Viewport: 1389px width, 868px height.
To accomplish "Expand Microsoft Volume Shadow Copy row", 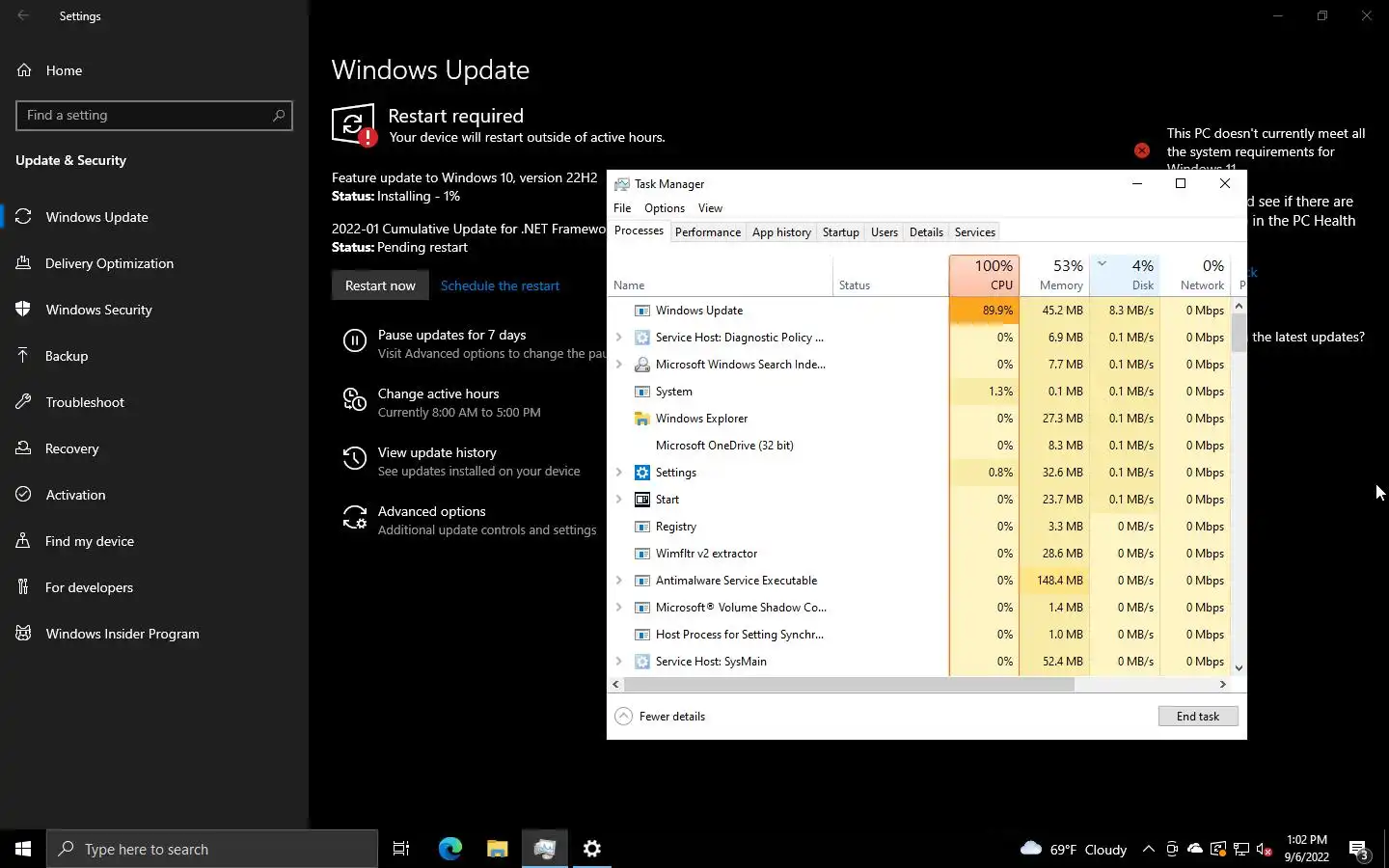I will coord(619,608).
